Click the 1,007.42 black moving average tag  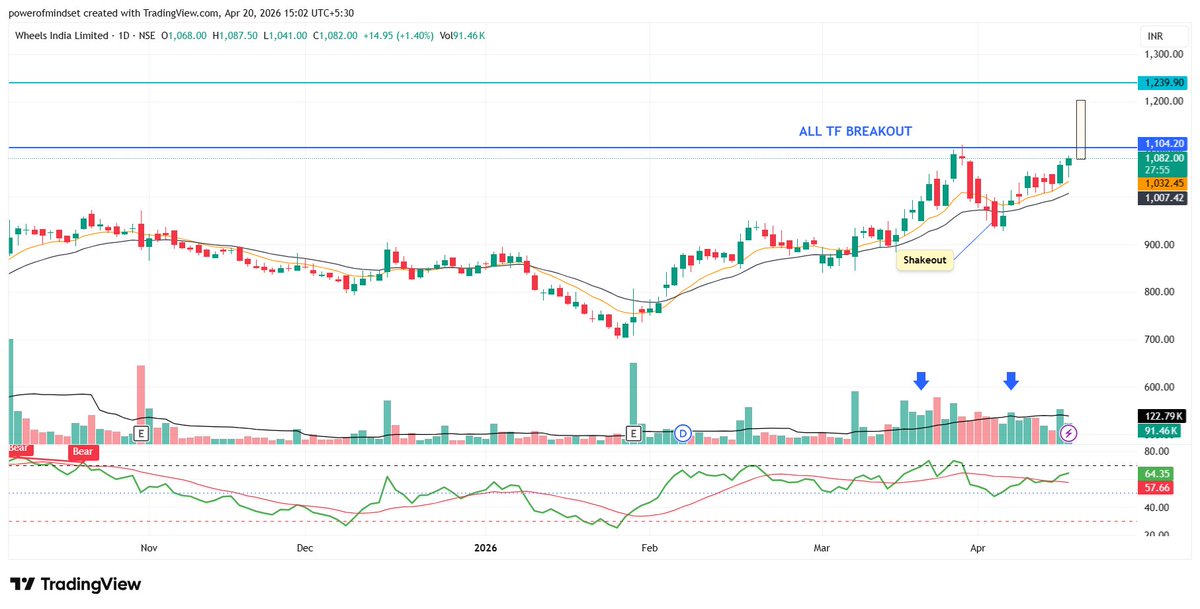click(x=1163, y=198)
